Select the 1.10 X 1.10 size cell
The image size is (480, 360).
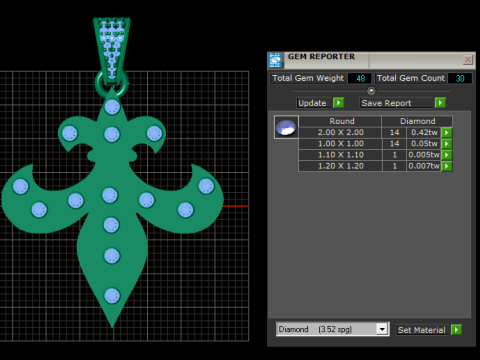point(340,155)
